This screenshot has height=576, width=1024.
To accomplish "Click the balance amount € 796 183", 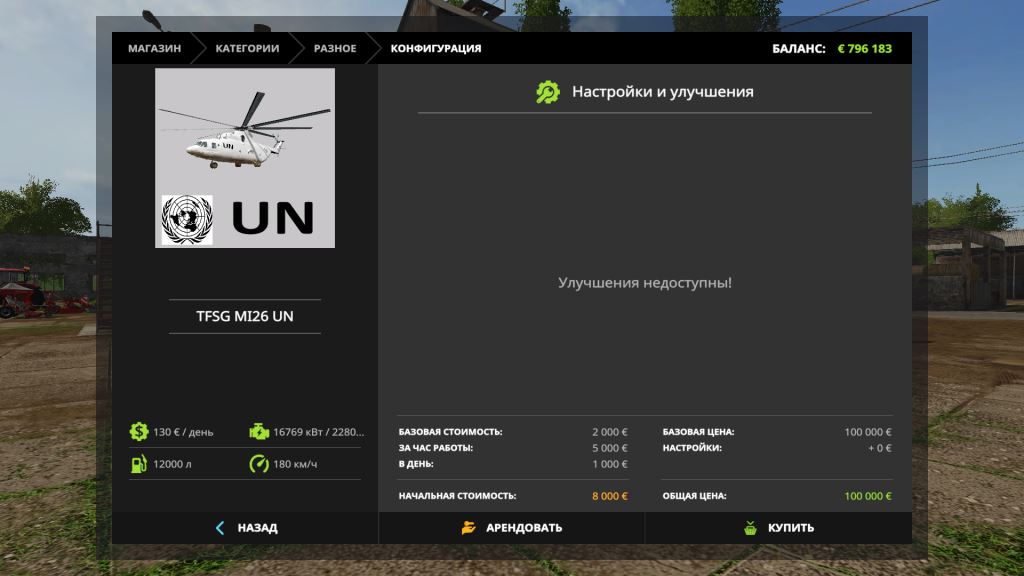I will [x=864, y=48].
